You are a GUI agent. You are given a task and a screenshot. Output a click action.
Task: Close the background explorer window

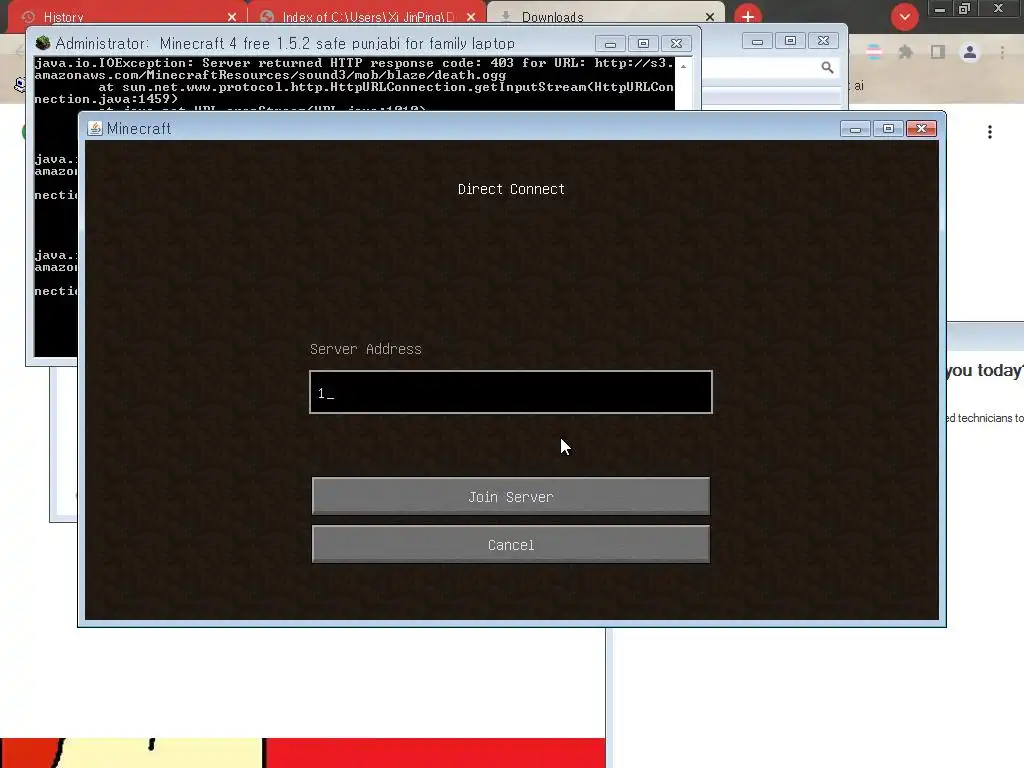(x=824, y=41)
